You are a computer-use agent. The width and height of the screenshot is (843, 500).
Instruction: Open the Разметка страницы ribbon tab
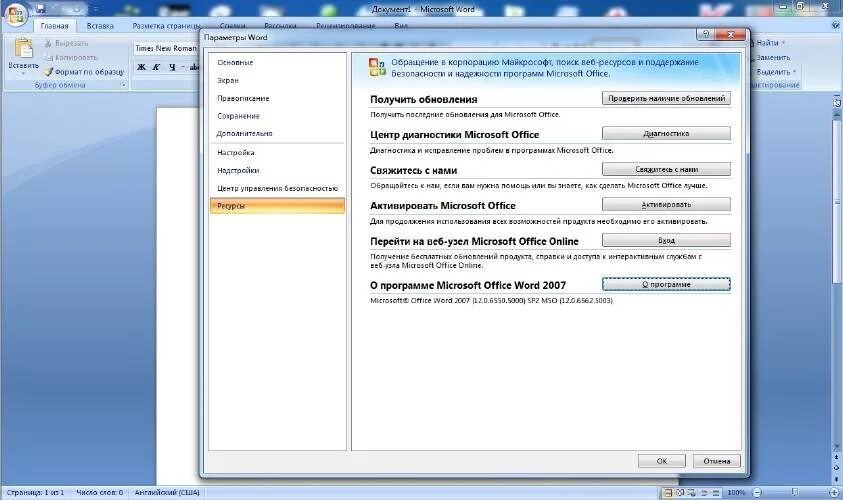point(167,26)
